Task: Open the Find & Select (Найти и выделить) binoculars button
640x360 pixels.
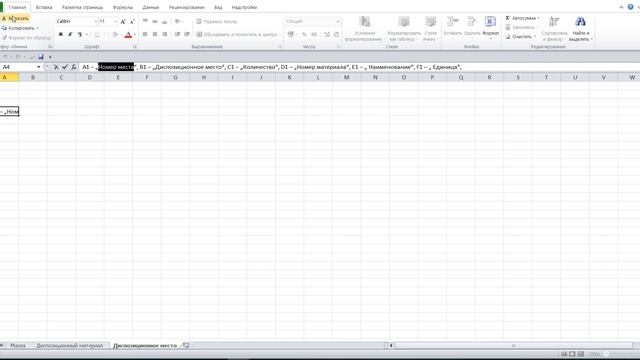Action: point(580,29)
